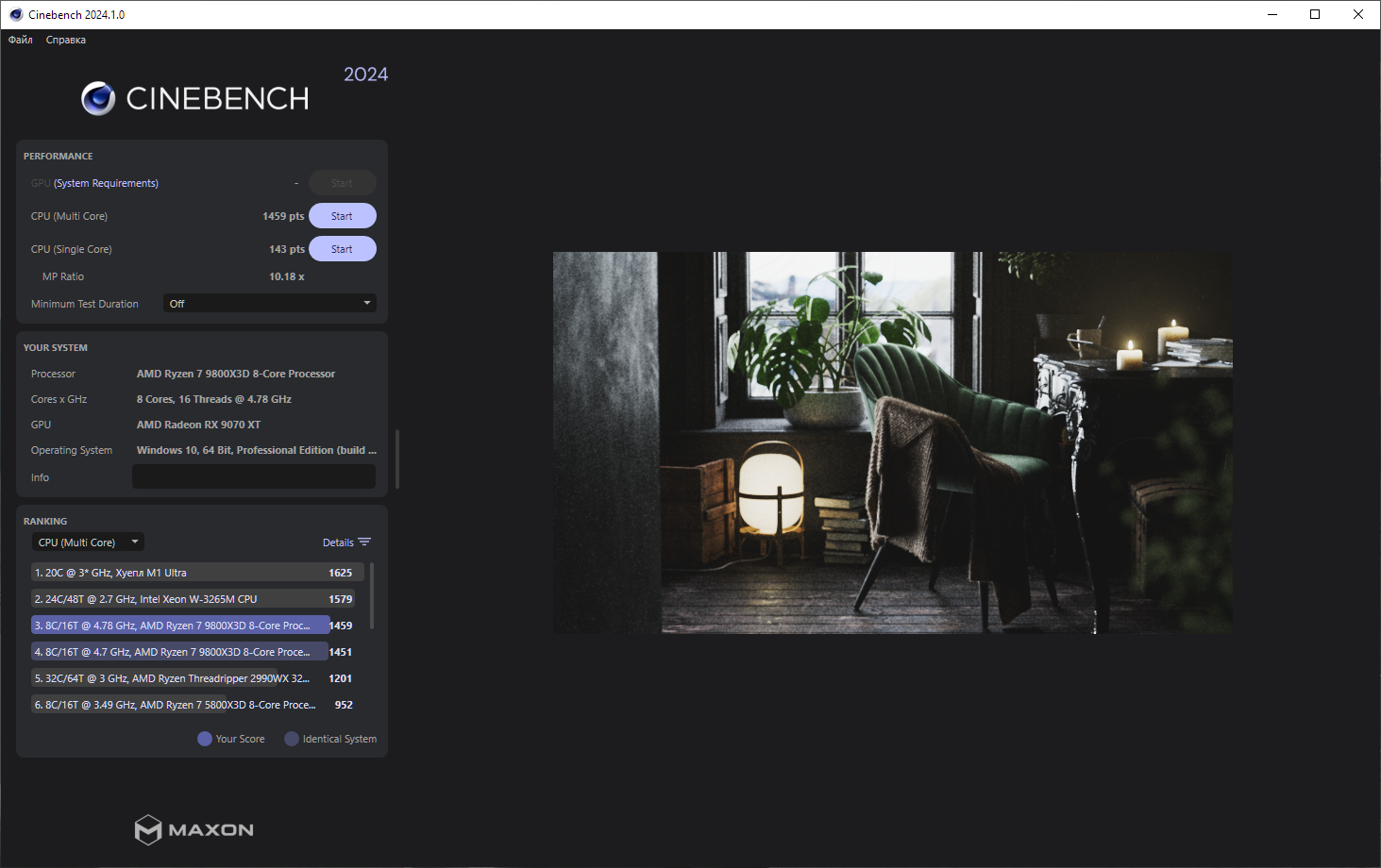Click the 1625 ranking score
Image resolution: width=1381 pixels, height=868 pixels.
tap(340, 573)
